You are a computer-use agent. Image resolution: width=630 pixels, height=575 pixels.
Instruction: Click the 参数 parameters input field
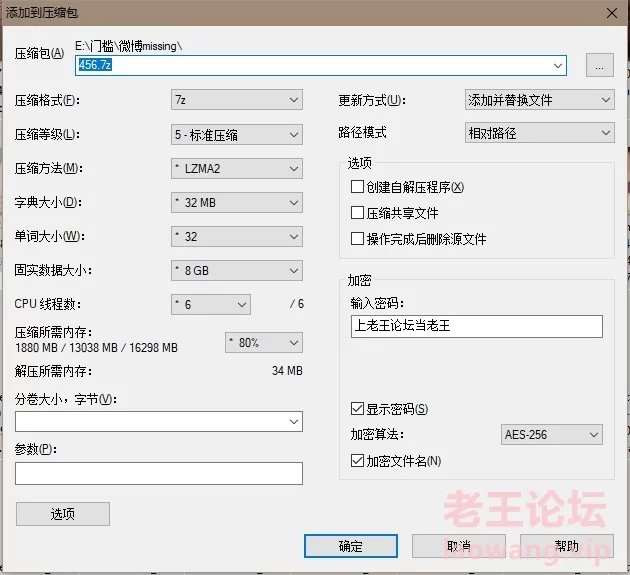pos(159,473)
